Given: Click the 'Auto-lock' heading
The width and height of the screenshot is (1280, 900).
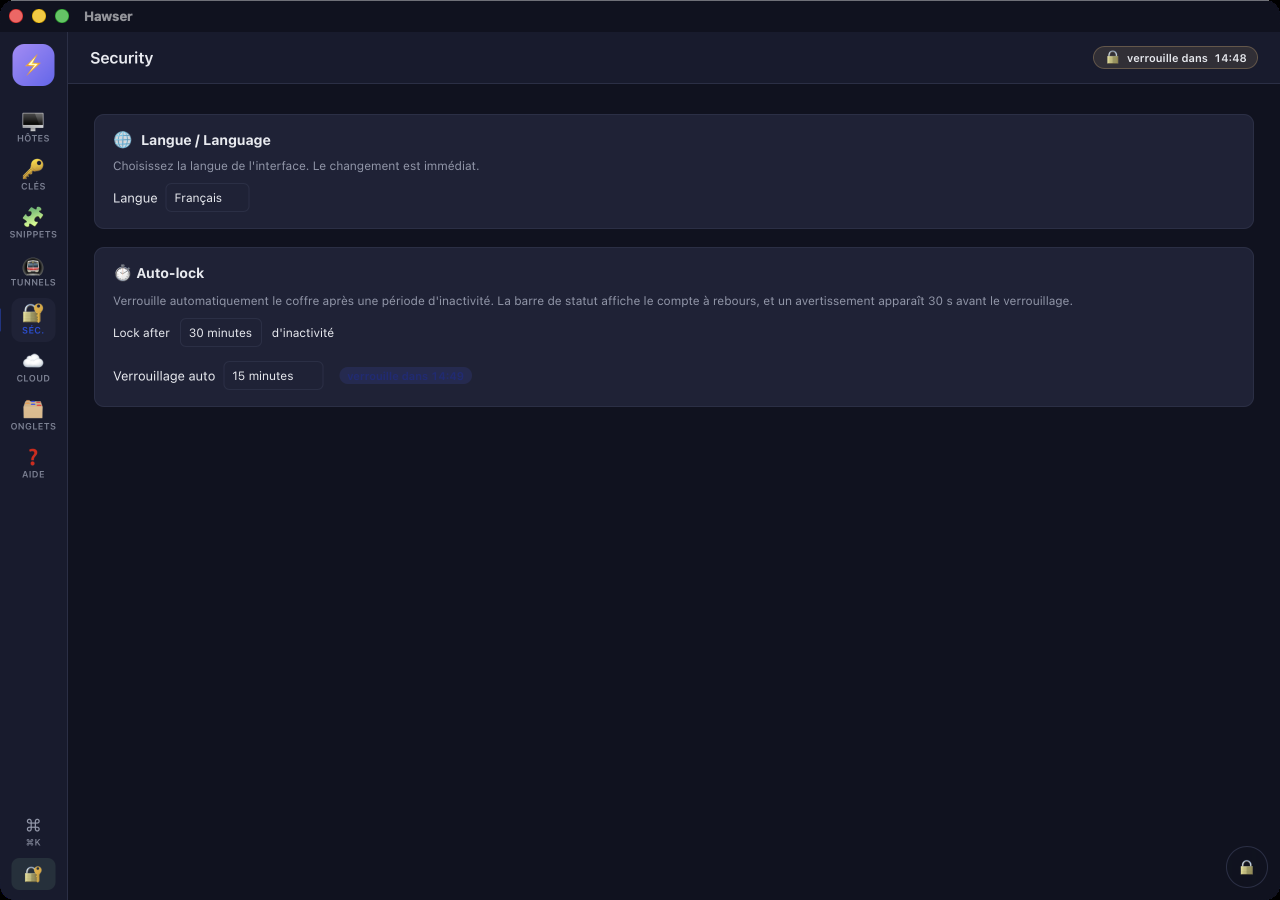Looking at the screenshot, I should pyautogui.click(x=170, y=273).
